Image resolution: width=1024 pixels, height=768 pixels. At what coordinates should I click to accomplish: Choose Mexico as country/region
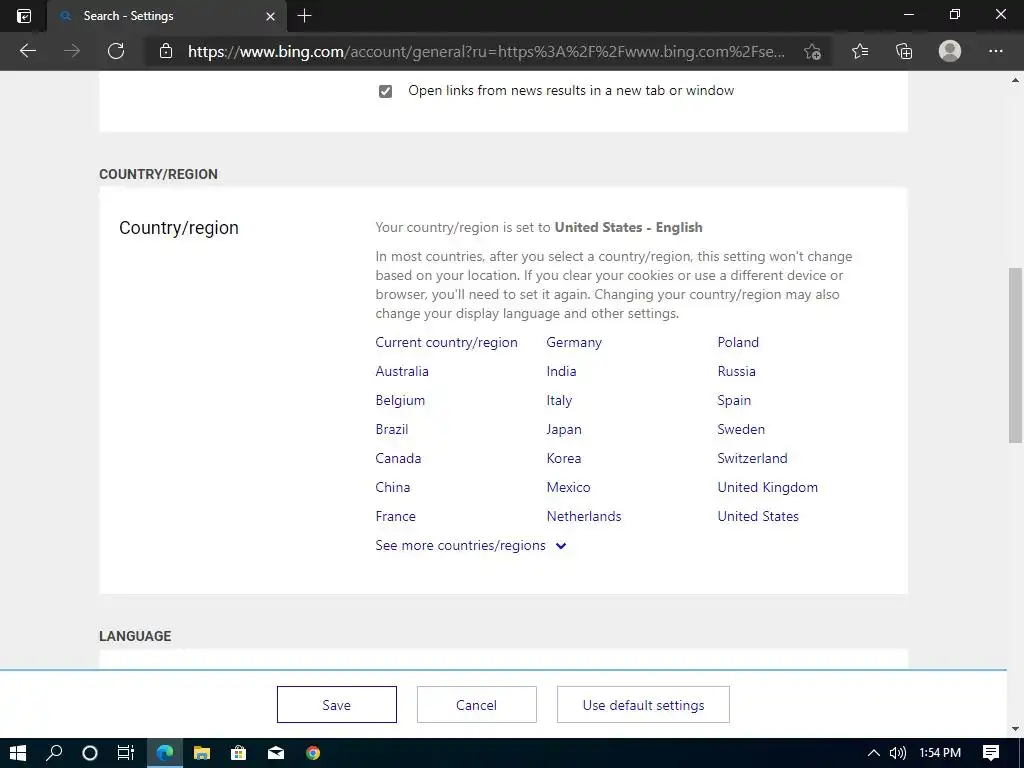coord(568,487)
